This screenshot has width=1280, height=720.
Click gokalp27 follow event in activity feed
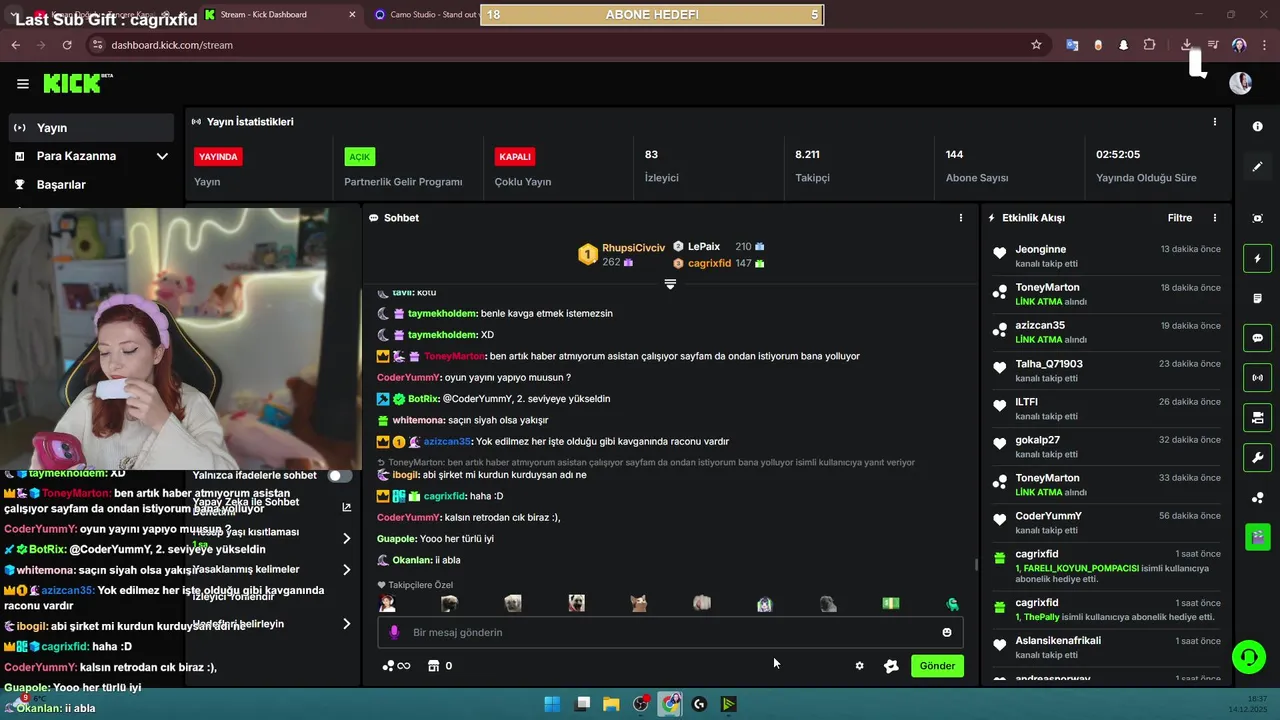pyautogui.click(x=1104, y=446)
